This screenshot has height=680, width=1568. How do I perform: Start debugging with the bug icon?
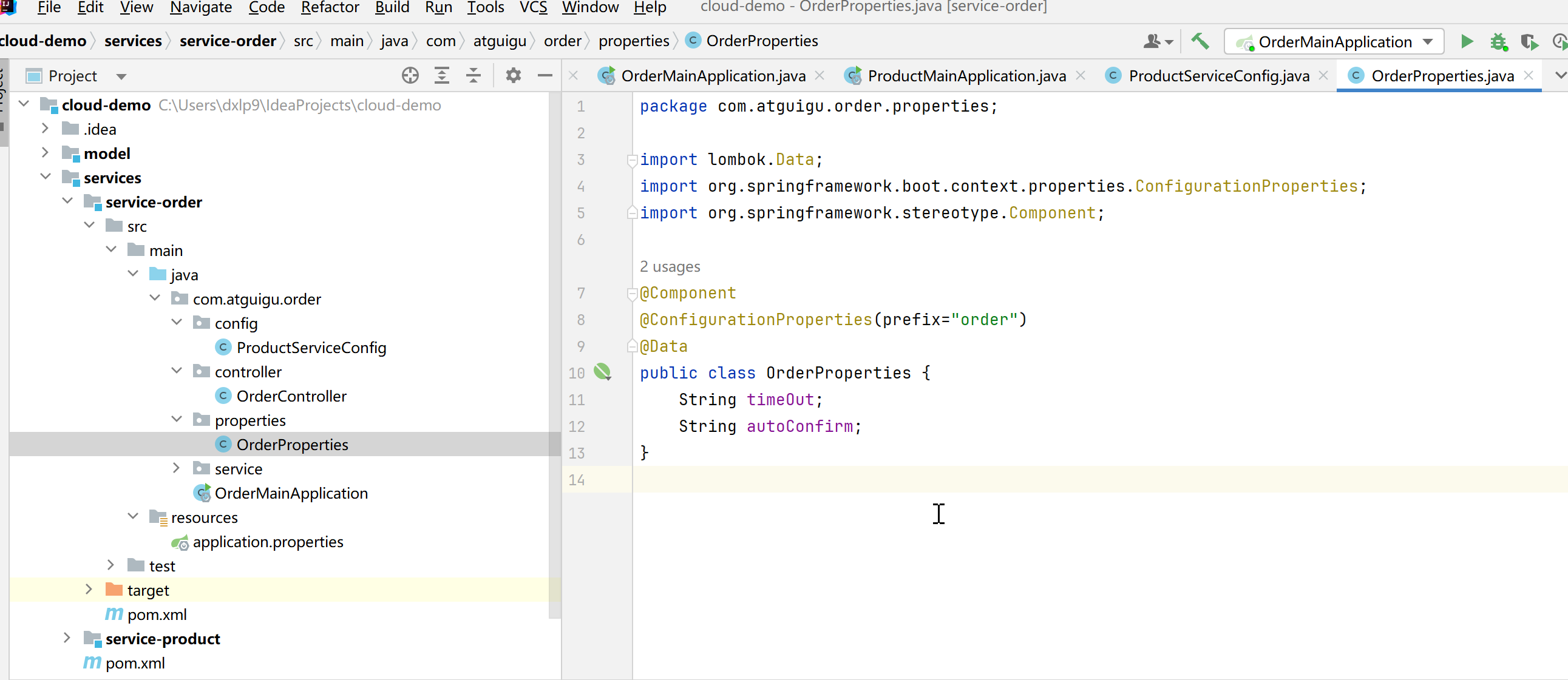click(1498, 41)
